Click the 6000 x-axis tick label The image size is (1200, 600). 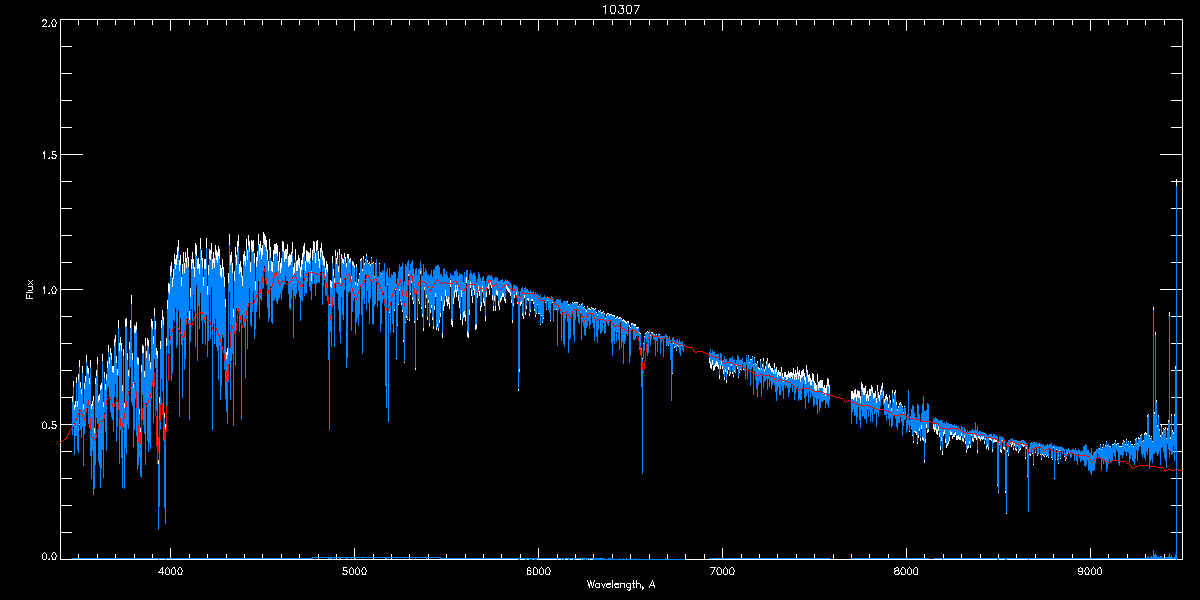(x=538, y=571)
